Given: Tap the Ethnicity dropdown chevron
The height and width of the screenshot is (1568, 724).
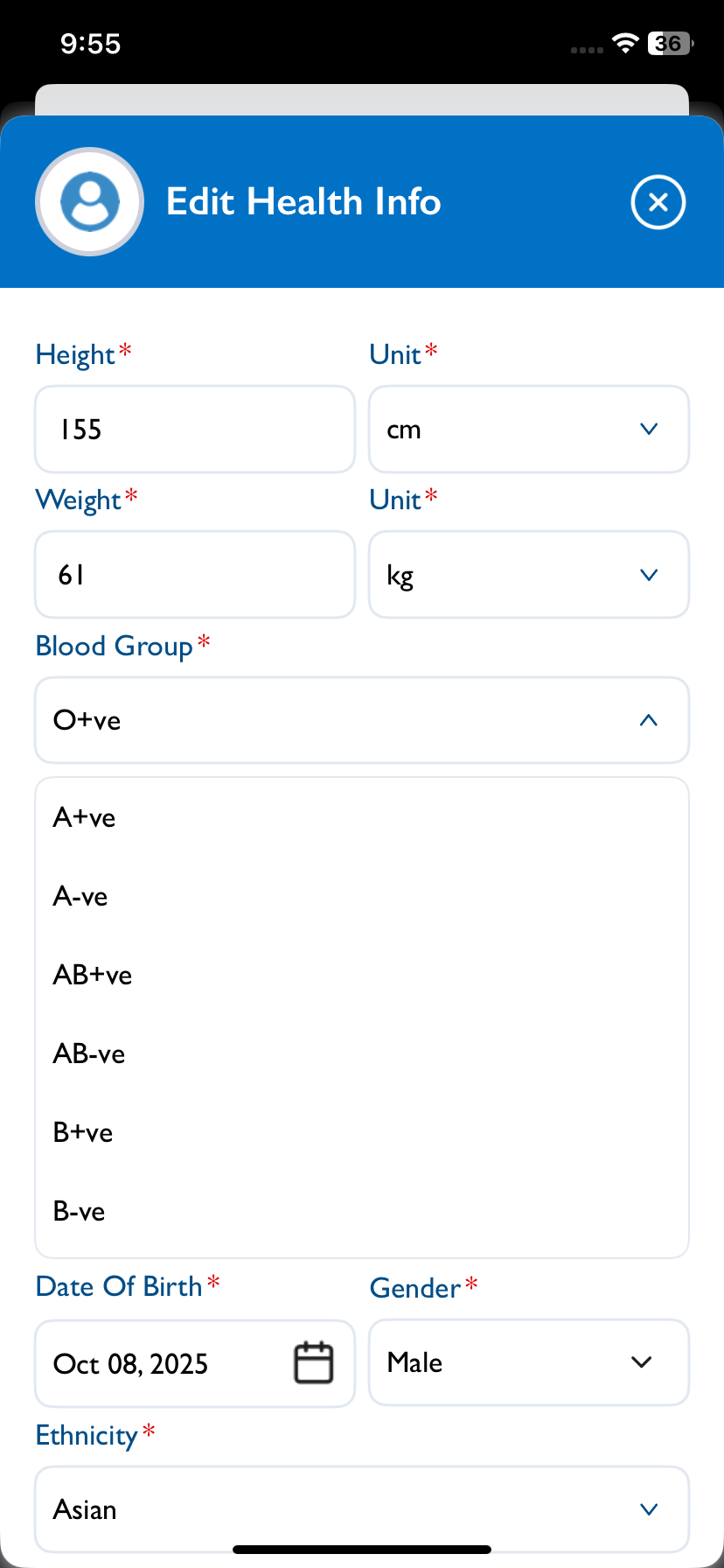Looking at the screenshot, I should pyautogui.click(x=648, y=1509).
